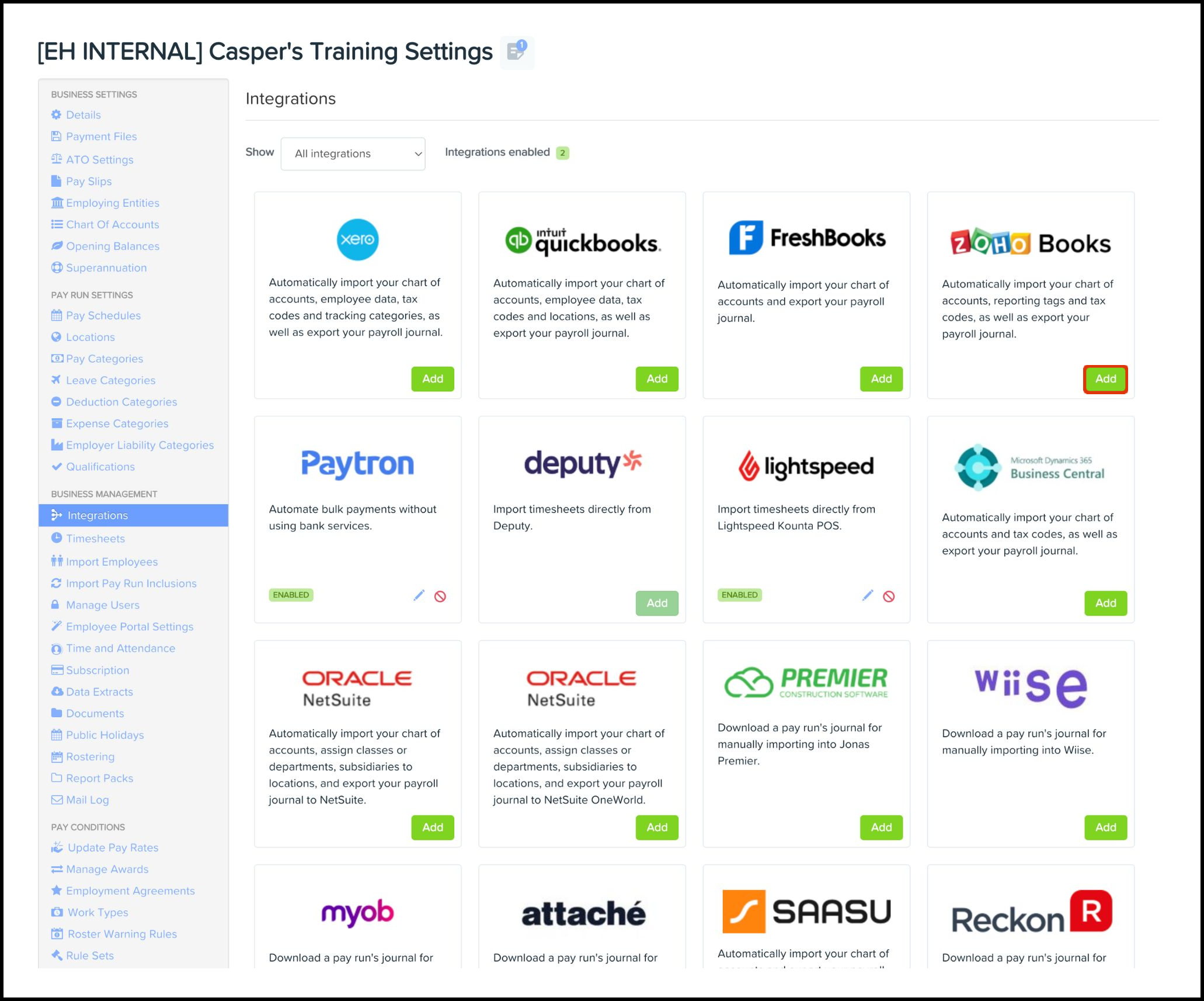
Task: Click the notes icon beside the page title
Action: pyautogui.click(x=517, y=52)
